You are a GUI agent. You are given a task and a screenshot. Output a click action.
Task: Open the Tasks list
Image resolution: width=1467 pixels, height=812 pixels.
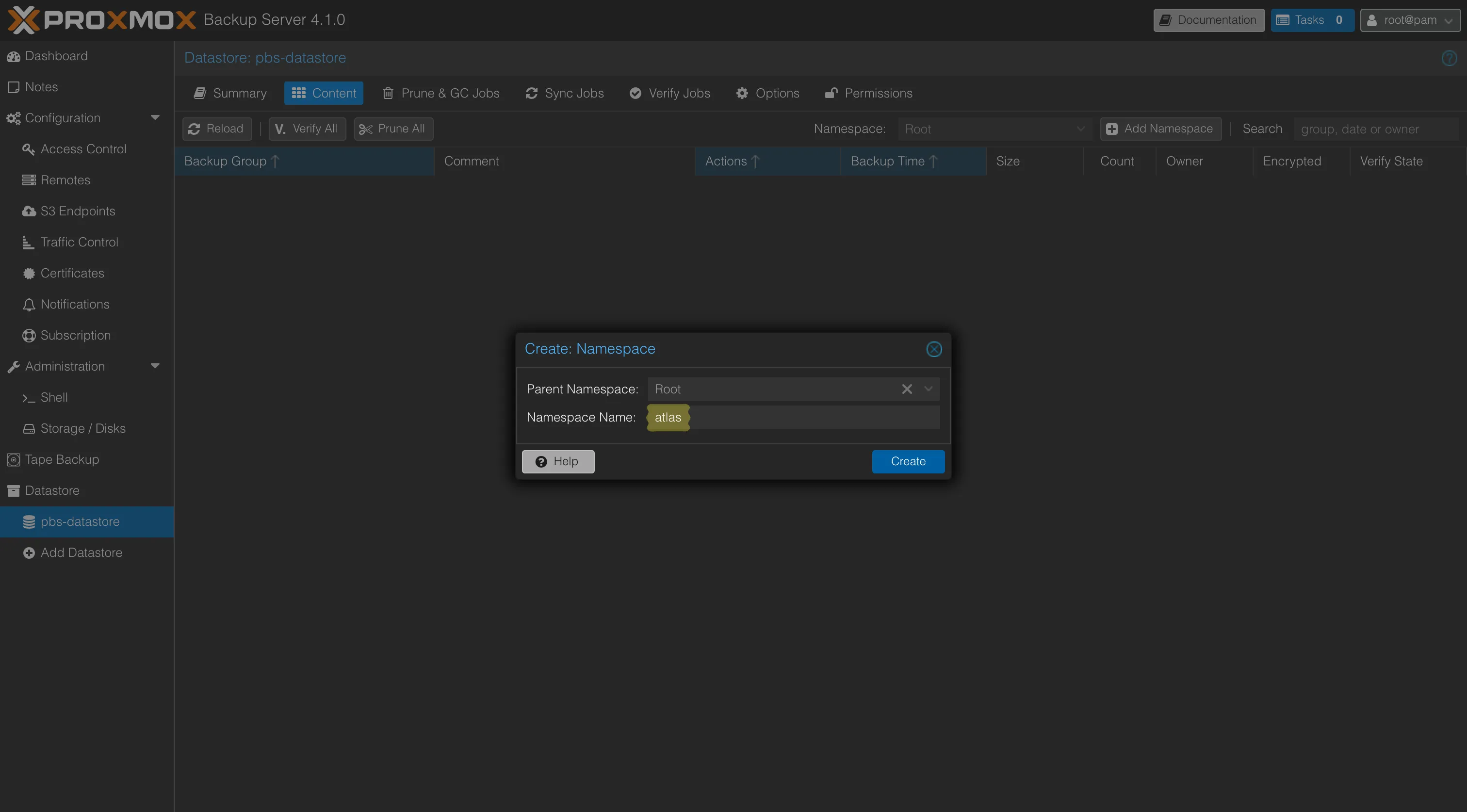(1312, 20)
